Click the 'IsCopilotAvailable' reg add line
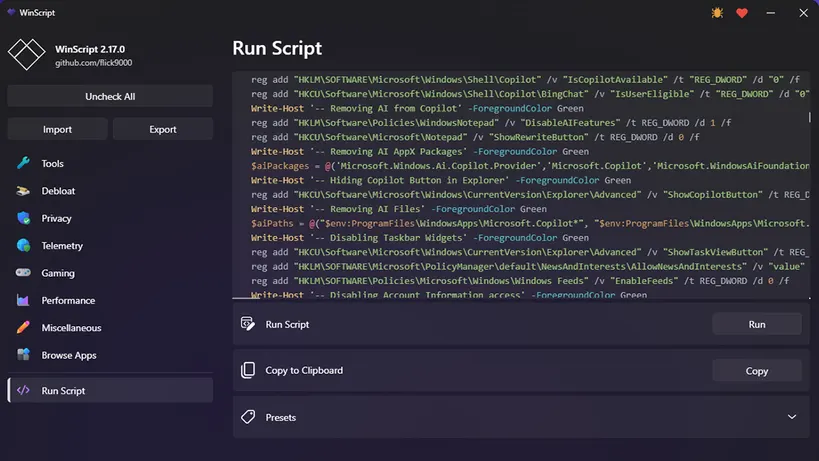 525,79
